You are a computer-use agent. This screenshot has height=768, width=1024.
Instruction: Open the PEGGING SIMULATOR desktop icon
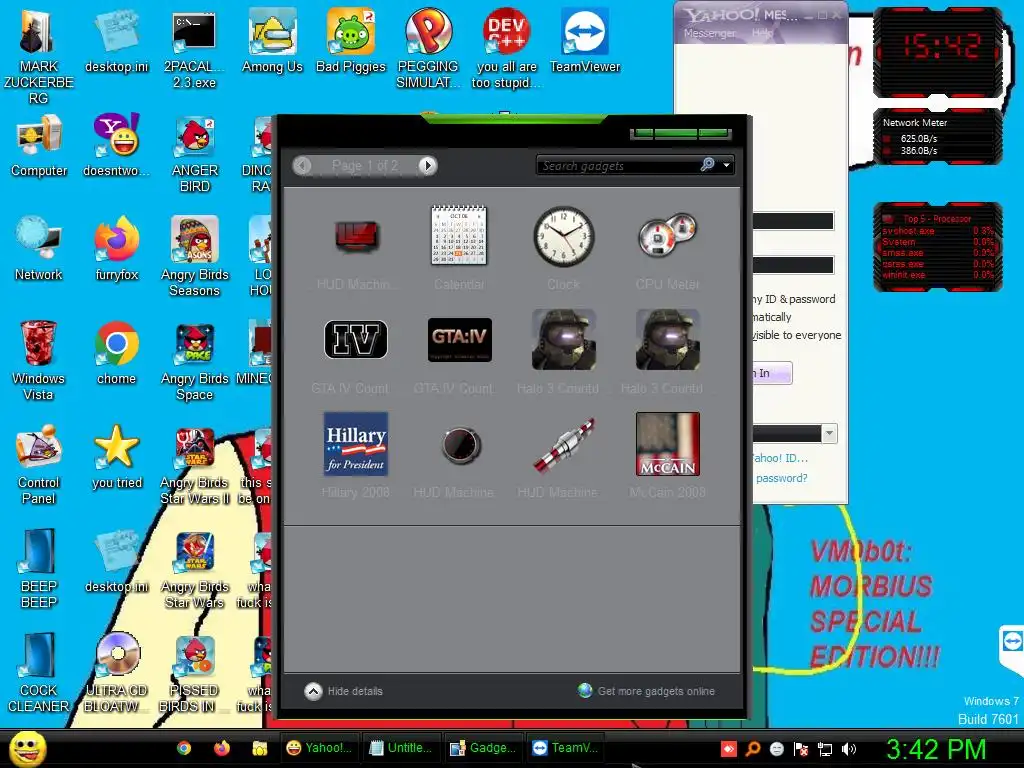(x=428, y=49)
